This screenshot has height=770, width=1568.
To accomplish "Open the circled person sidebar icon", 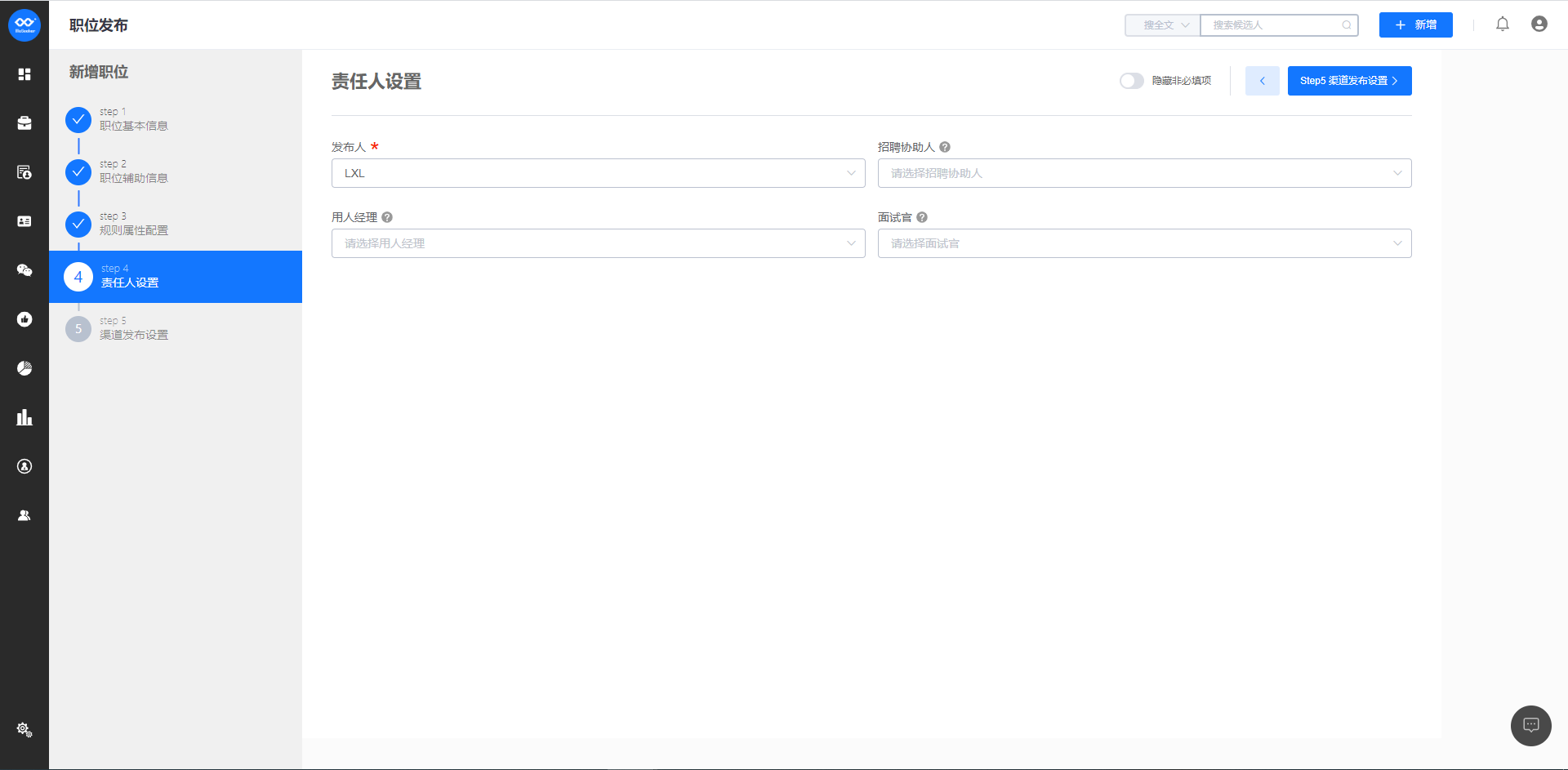I will point(24,466).
